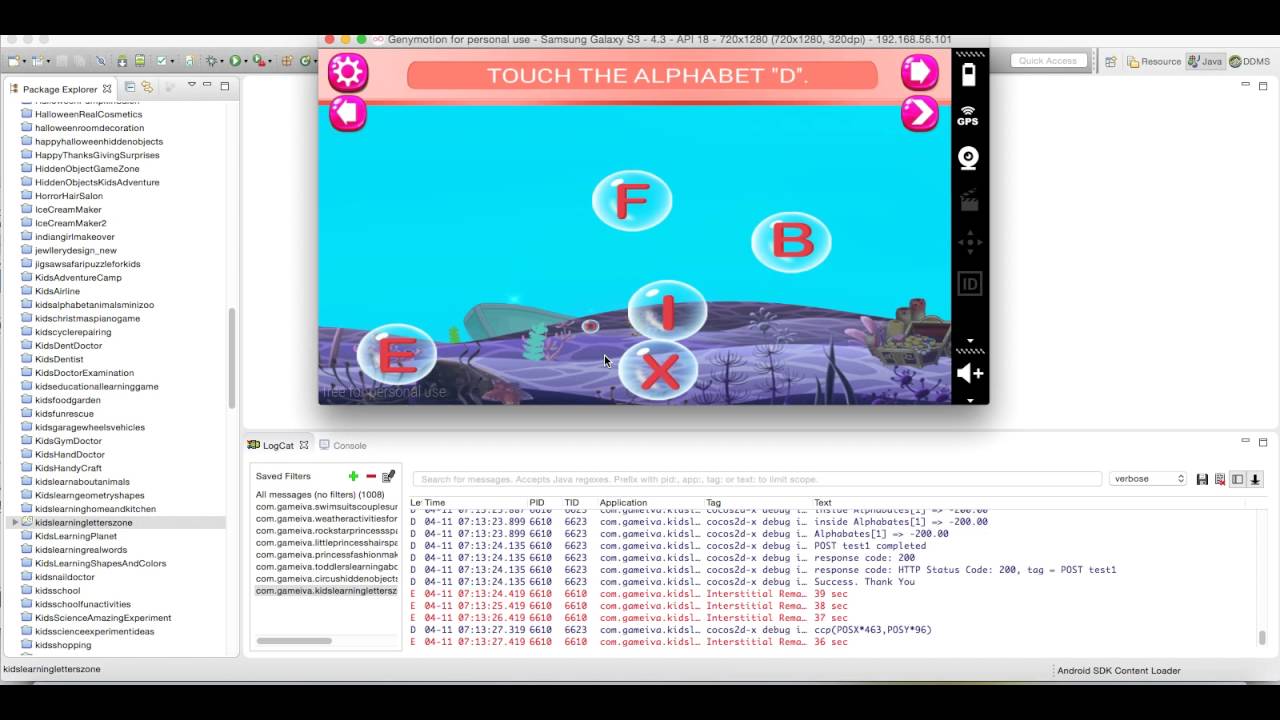The image size is (1280, 720).
Task: Switch to DDMS perspective
Action: 1249,61
